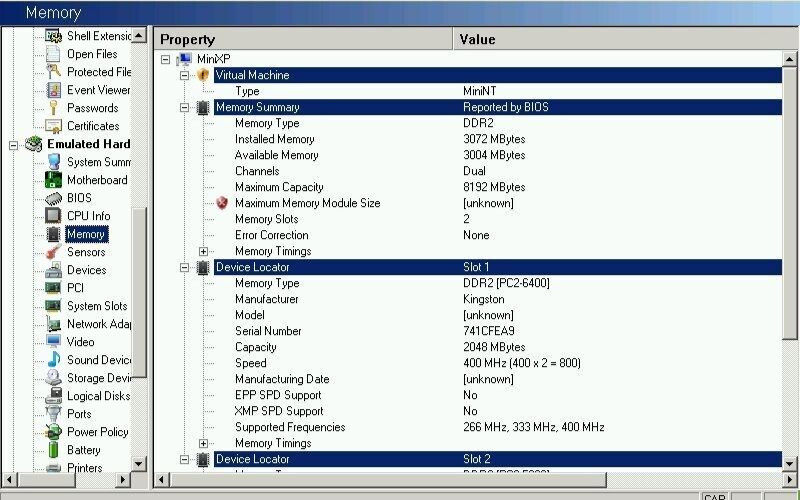Select the Shell Extensions icon in sidebar
800x500 pixels.
click(53, 36)
